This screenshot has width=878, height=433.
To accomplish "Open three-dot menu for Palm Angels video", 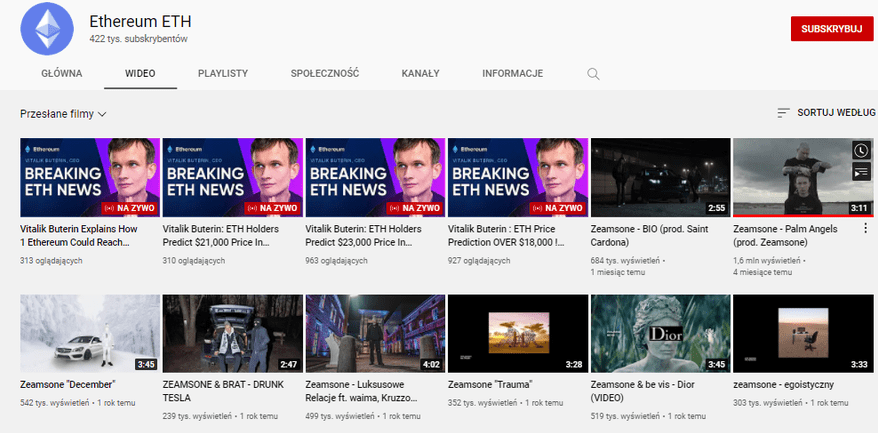I will (865, 228).
